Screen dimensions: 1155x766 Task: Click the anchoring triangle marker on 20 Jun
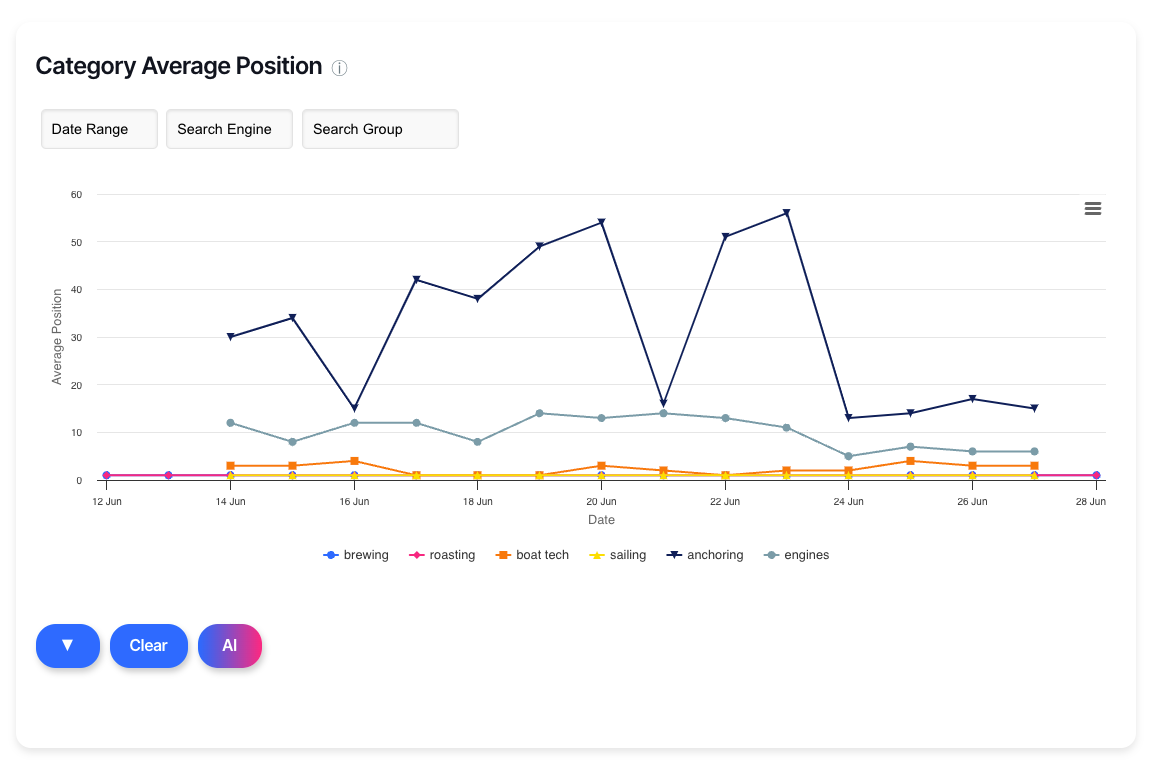[601, 222]
